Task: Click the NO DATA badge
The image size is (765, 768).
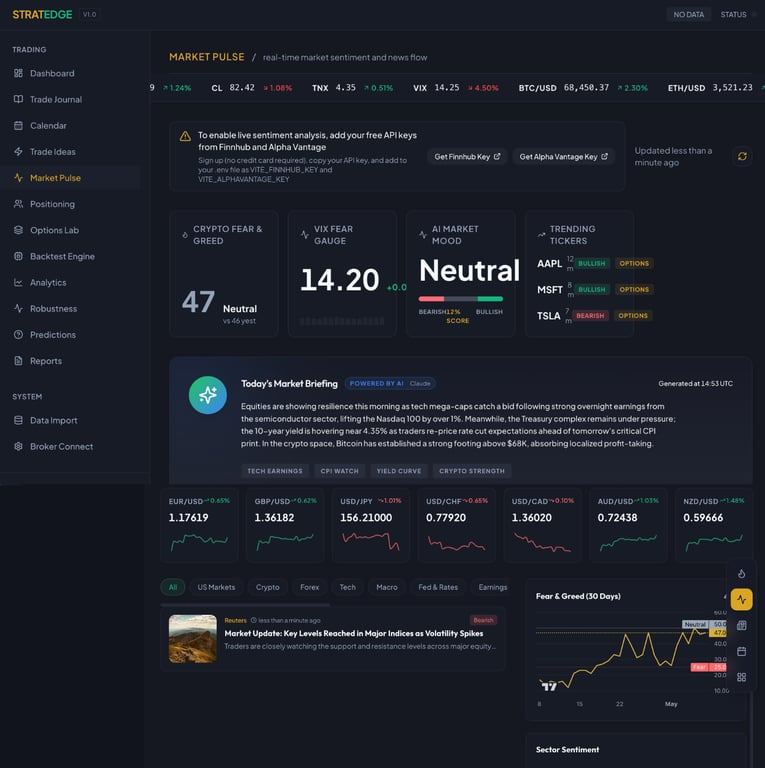Action: [x=688, y=15]
